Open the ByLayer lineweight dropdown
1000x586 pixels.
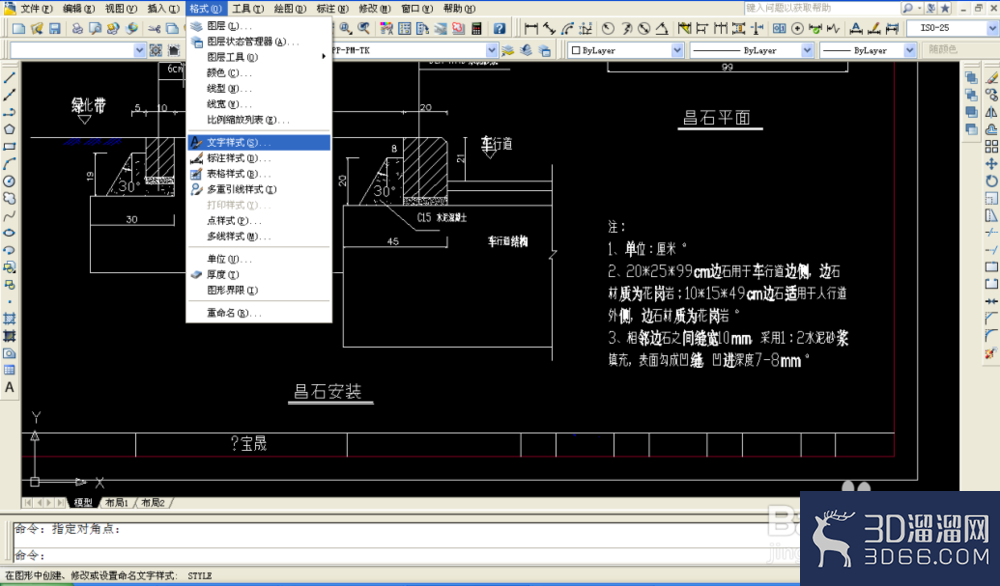(910, 50)
